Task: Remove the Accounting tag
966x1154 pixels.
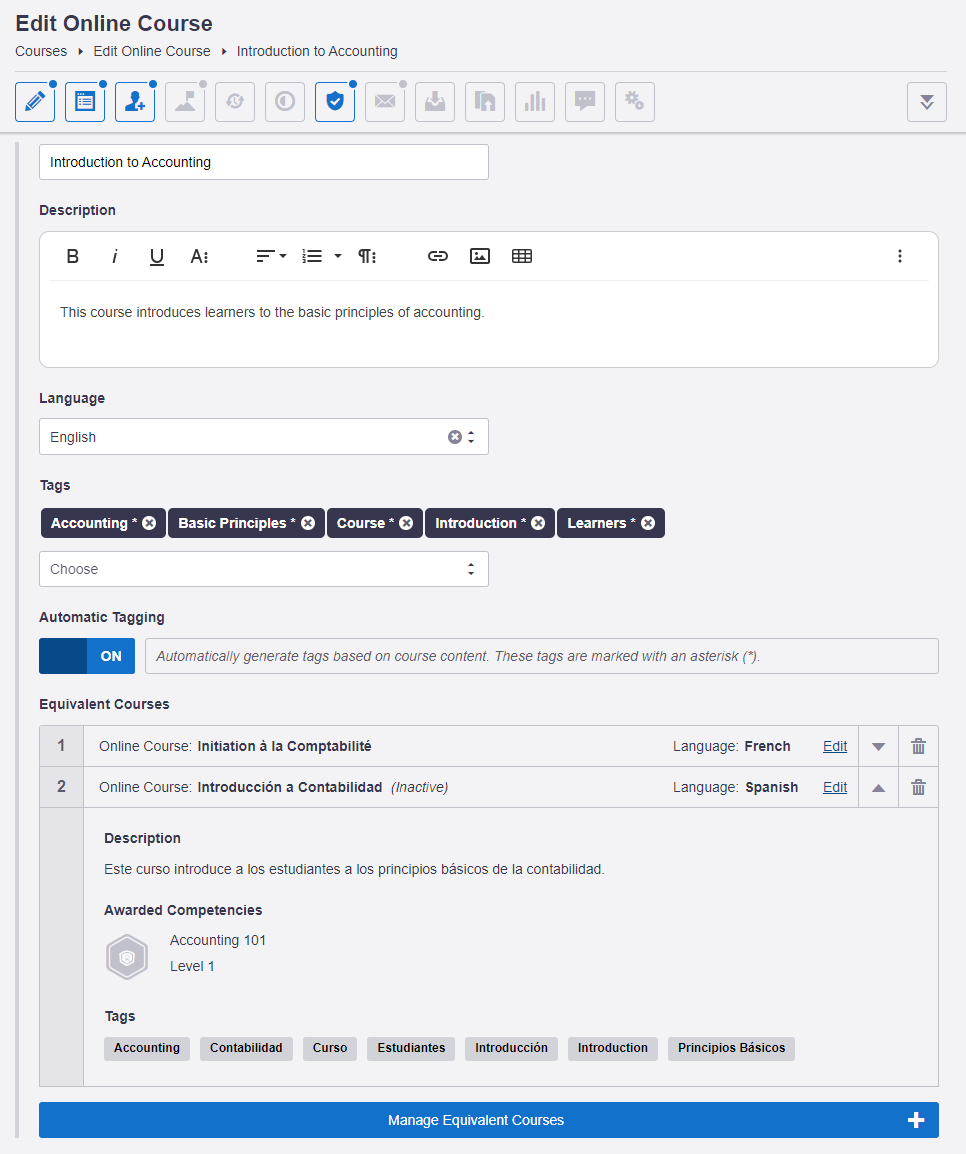Action: pyautogui.click(x=147, y=522)
